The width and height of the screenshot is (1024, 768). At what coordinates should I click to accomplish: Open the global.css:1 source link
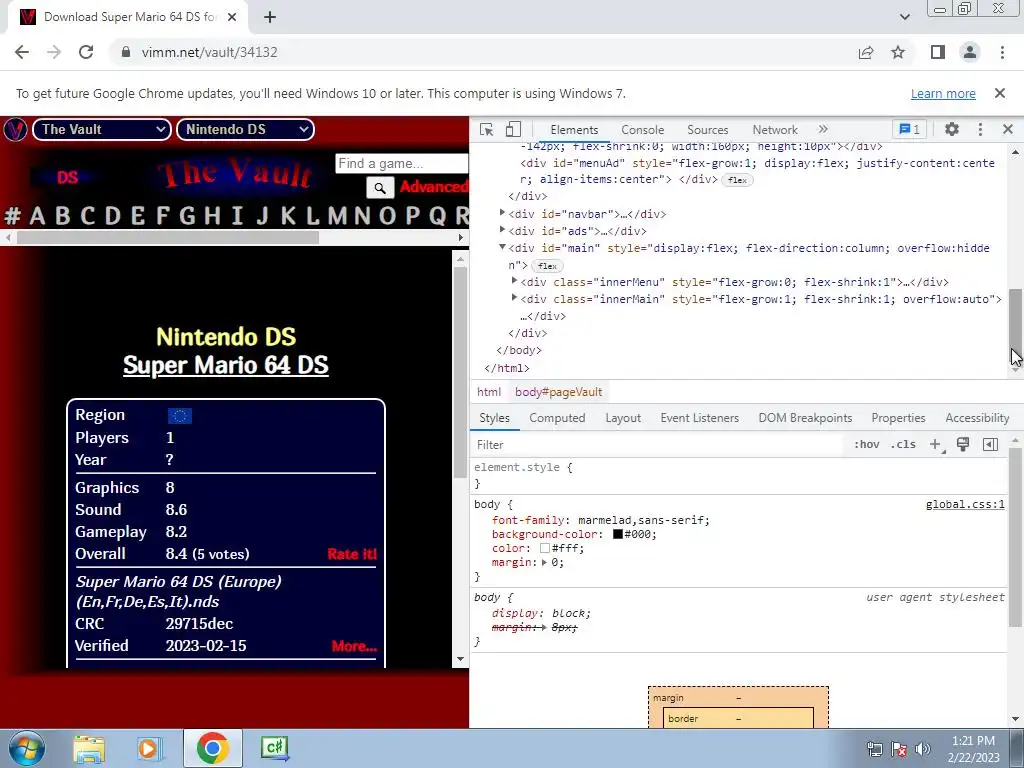pyautogui.click(x=965, y=504)
